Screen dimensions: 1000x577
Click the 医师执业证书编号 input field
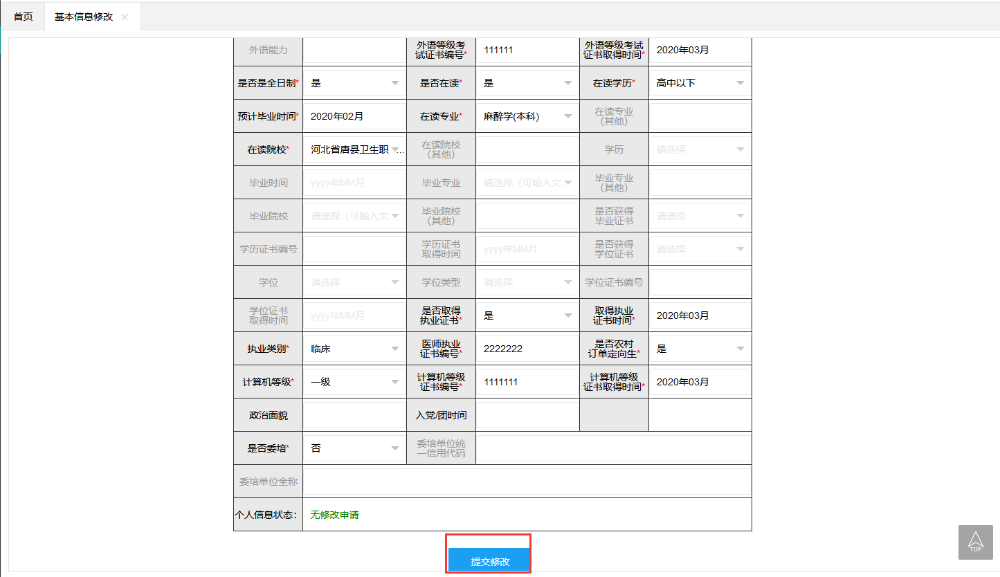tap(526, 349)
